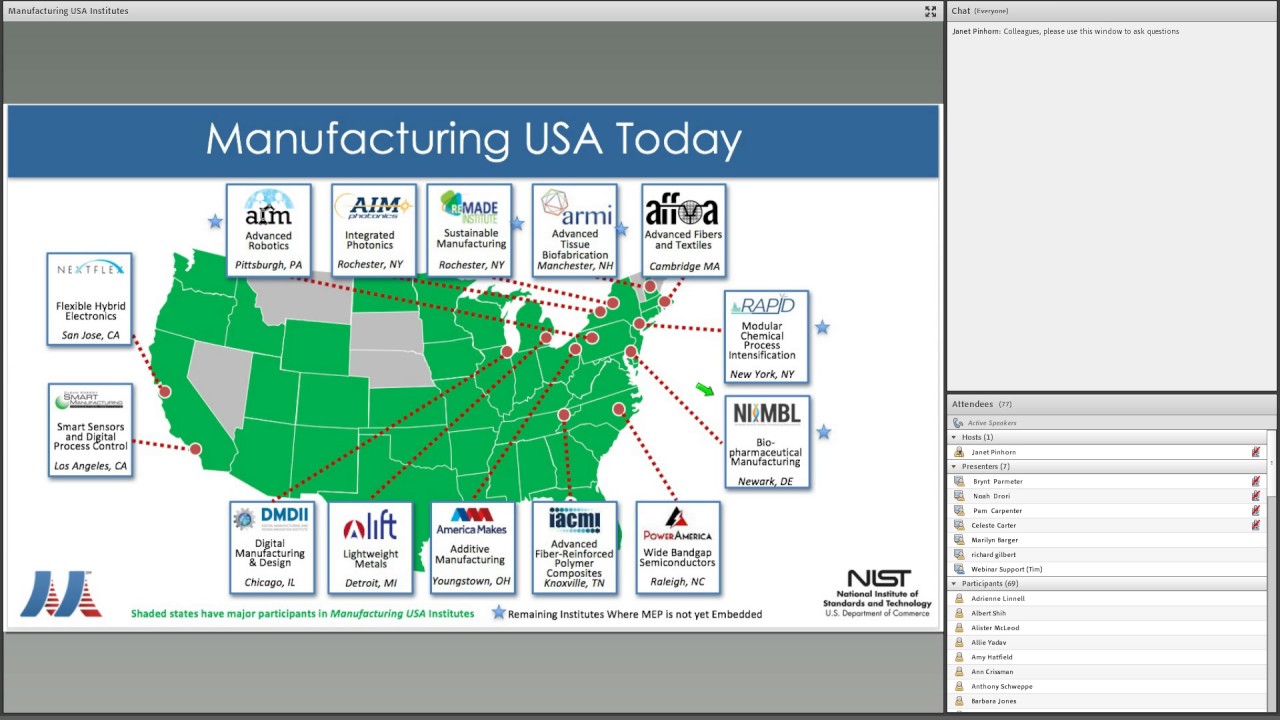Collapse the Presenters (7) group
This screenshot has height=720, width=1280.
click(x=954, y=467)
